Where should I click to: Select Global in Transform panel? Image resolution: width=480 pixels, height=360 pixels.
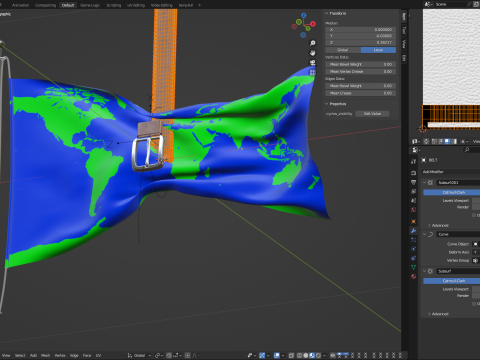coord(343,50)
